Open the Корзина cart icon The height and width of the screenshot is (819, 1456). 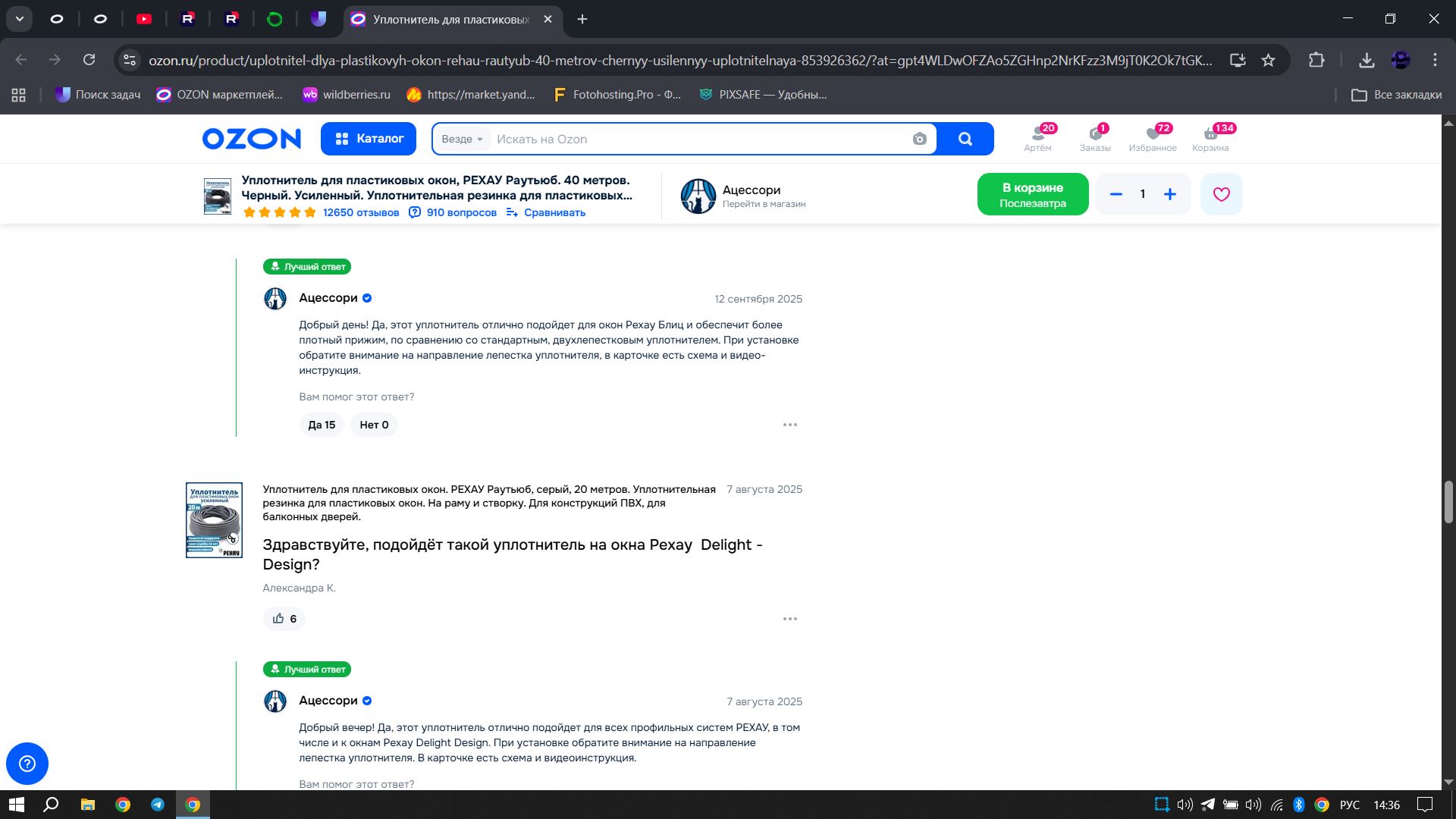1210,138
